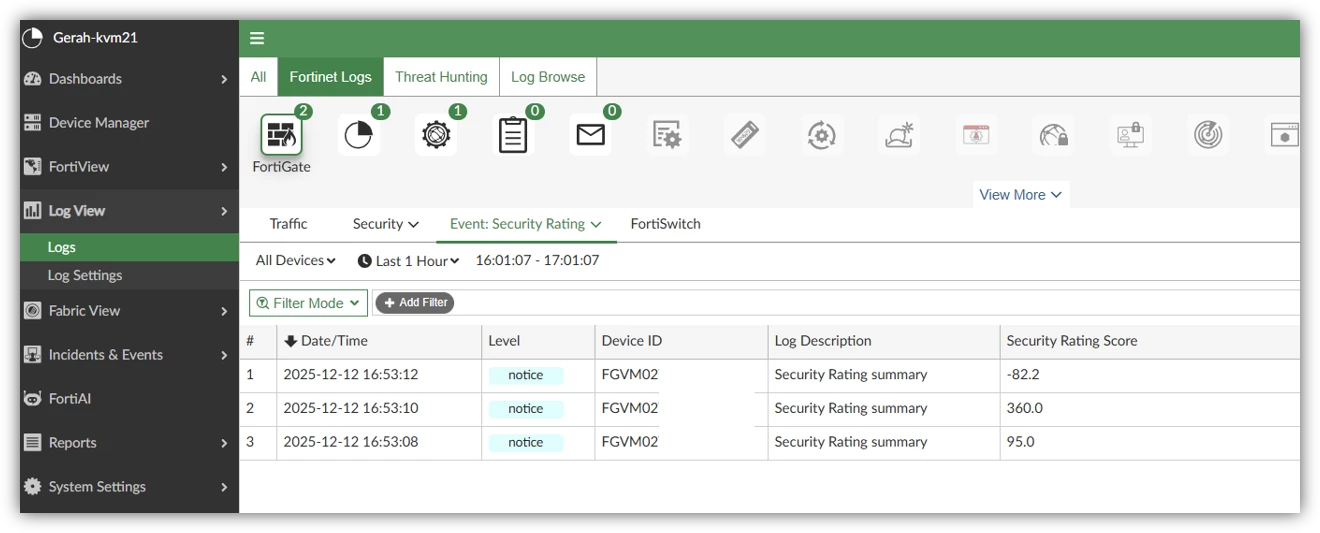
Task: Click the Security Rating Score column header
Action: click(x=1150, y=341)
